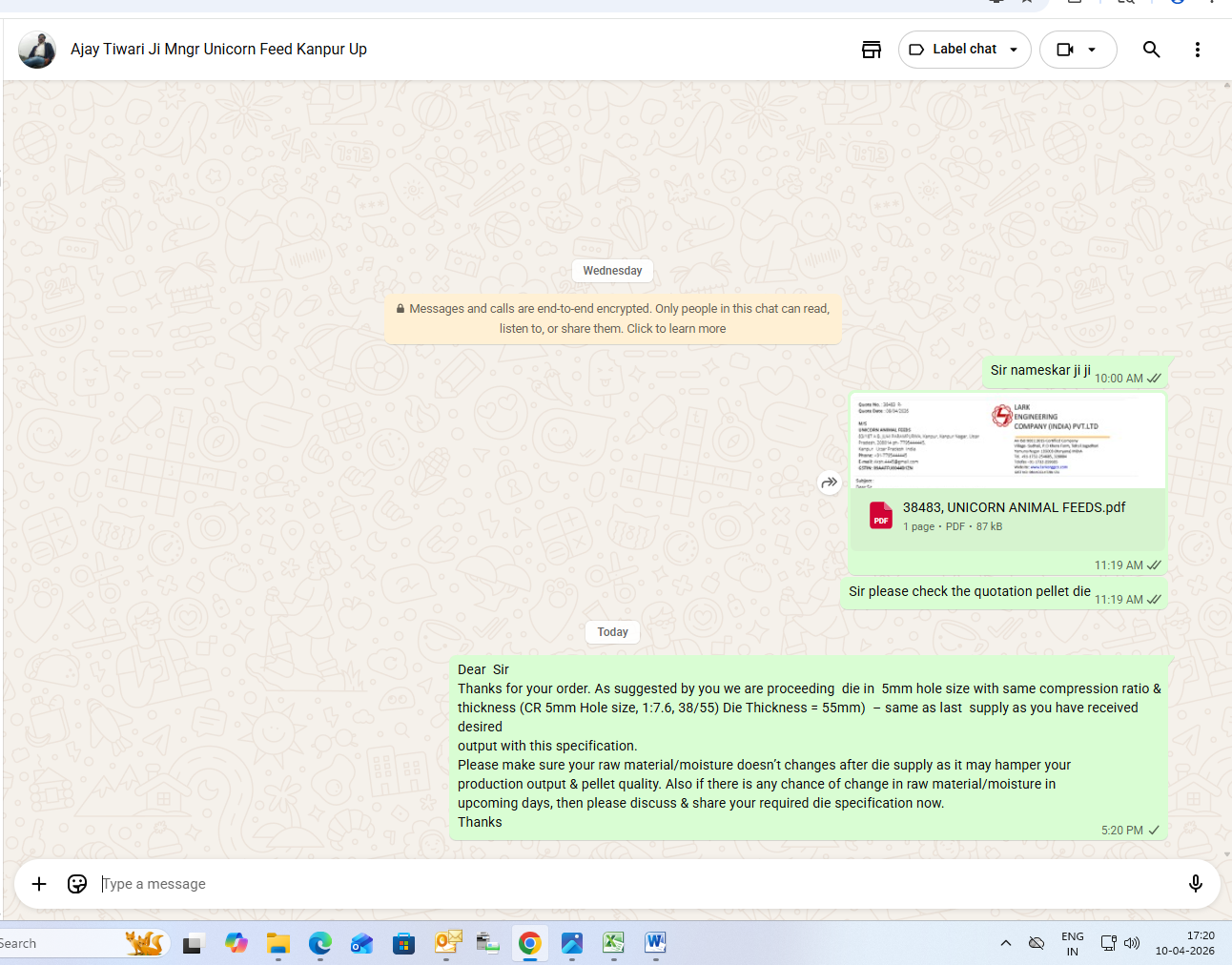1232x965 pixels.
Task: Open the business catalog storefront icon
Action: point(871,50)
